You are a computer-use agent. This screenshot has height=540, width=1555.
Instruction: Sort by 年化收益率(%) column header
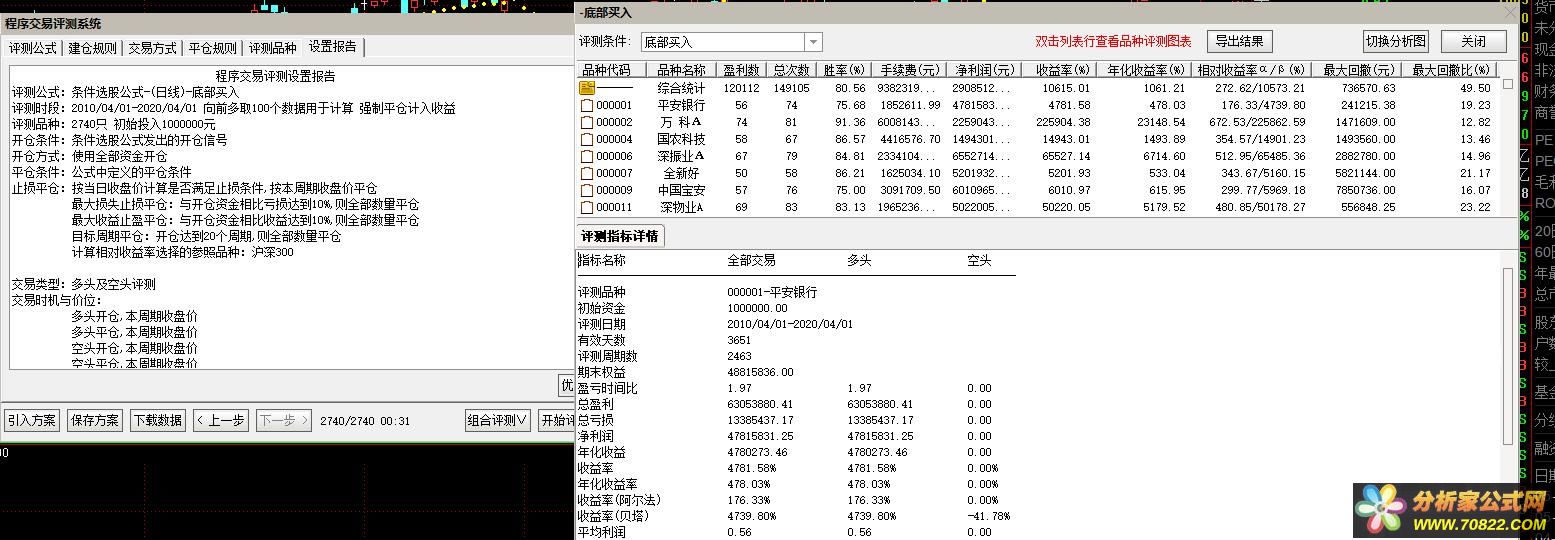pos(1143,70)
